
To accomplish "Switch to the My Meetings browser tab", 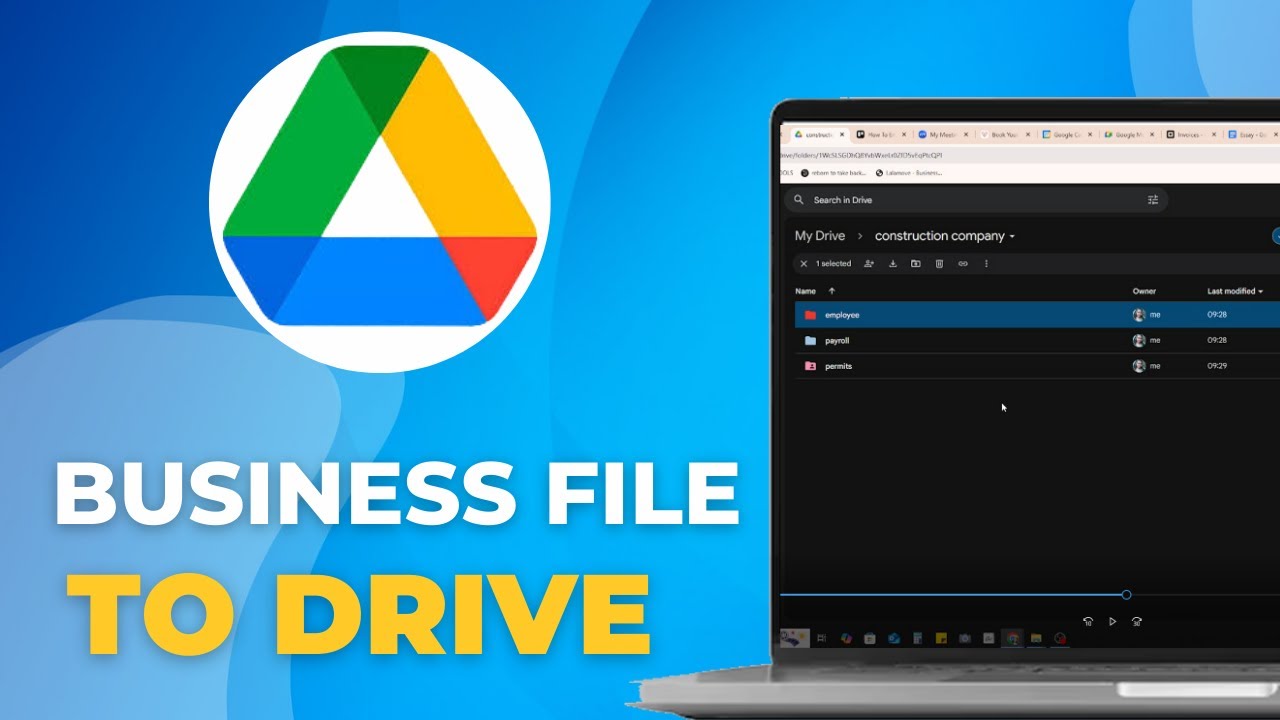I will [x=942, y=134].
